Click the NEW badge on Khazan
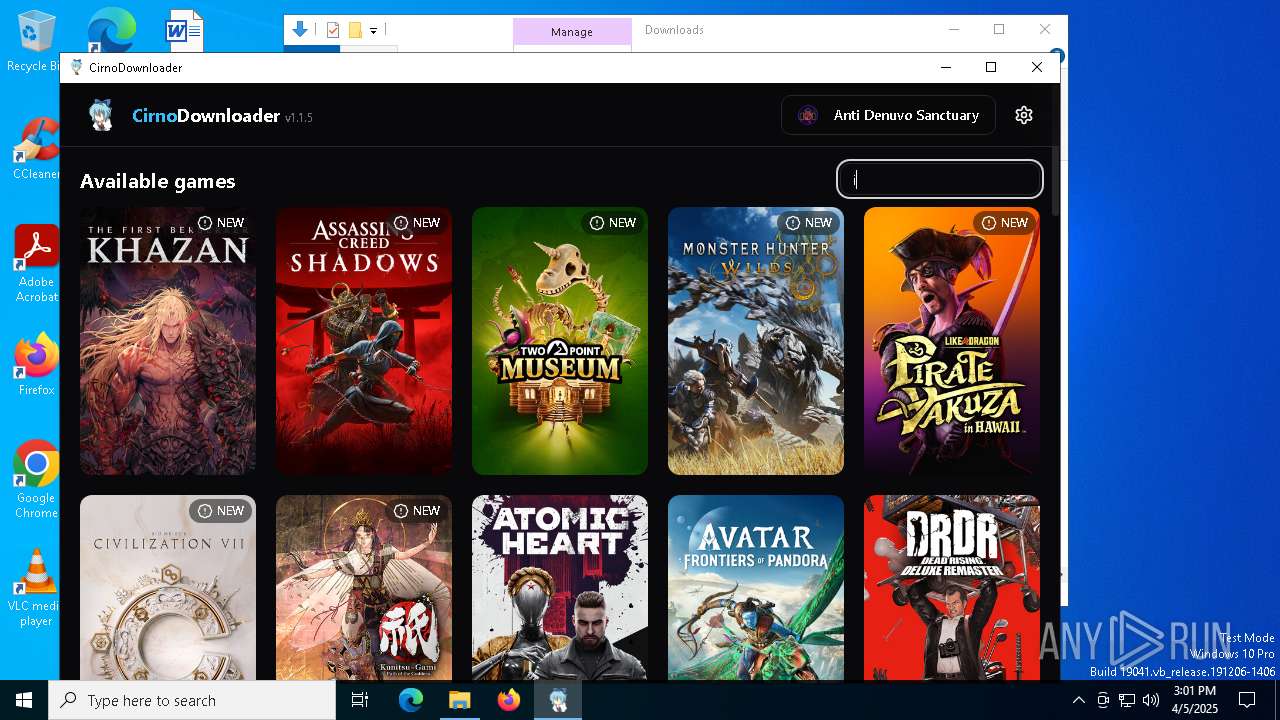The height and width of the screenshot is (720, 1280). 220,222
